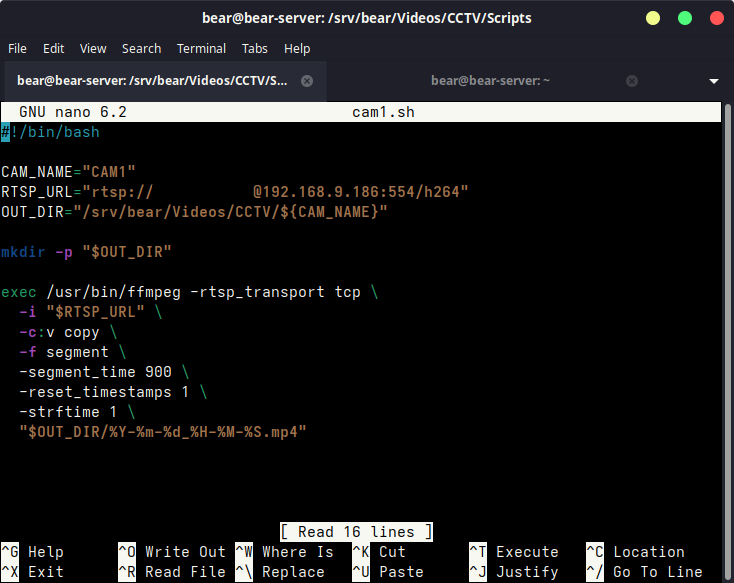
Task: Click the mkdir -p command line
Action: [86, 252]
